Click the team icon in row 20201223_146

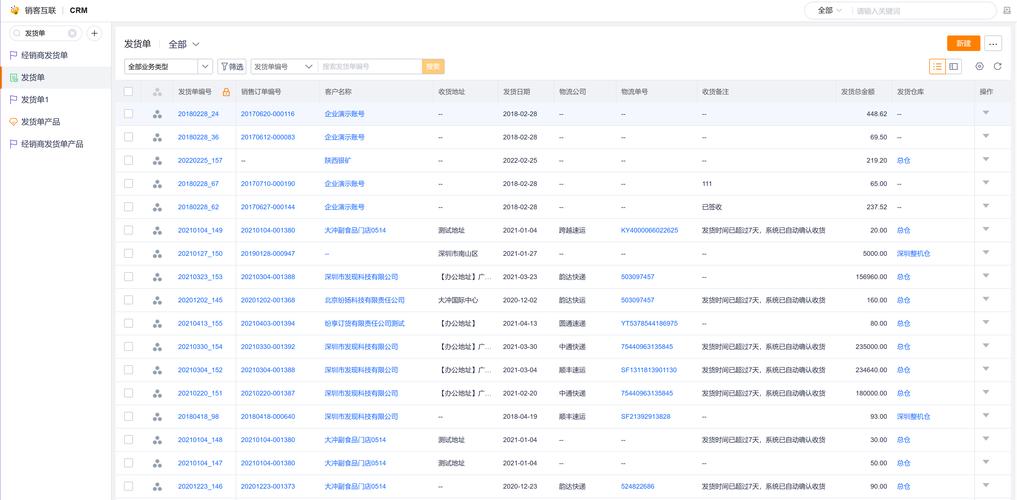[x=157, y=486]
